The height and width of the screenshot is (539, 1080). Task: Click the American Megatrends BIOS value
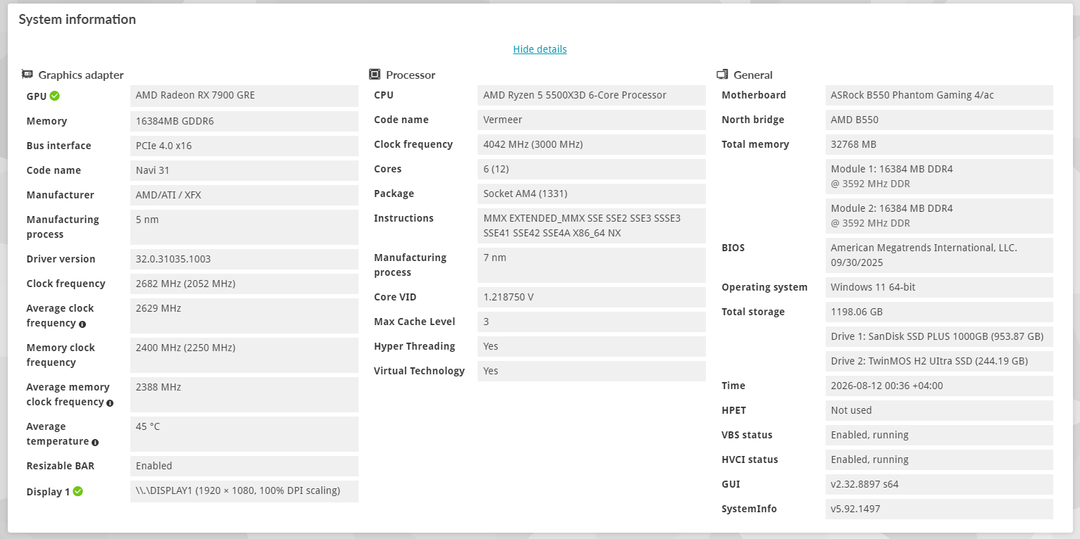tap(939, 255)
